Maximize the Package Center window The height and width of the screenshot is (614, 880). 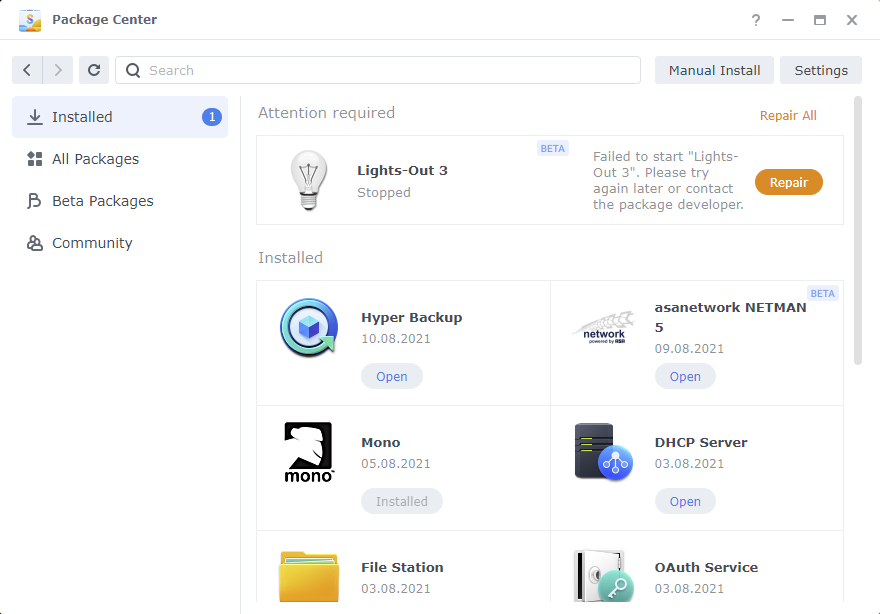tap(820, 20)
